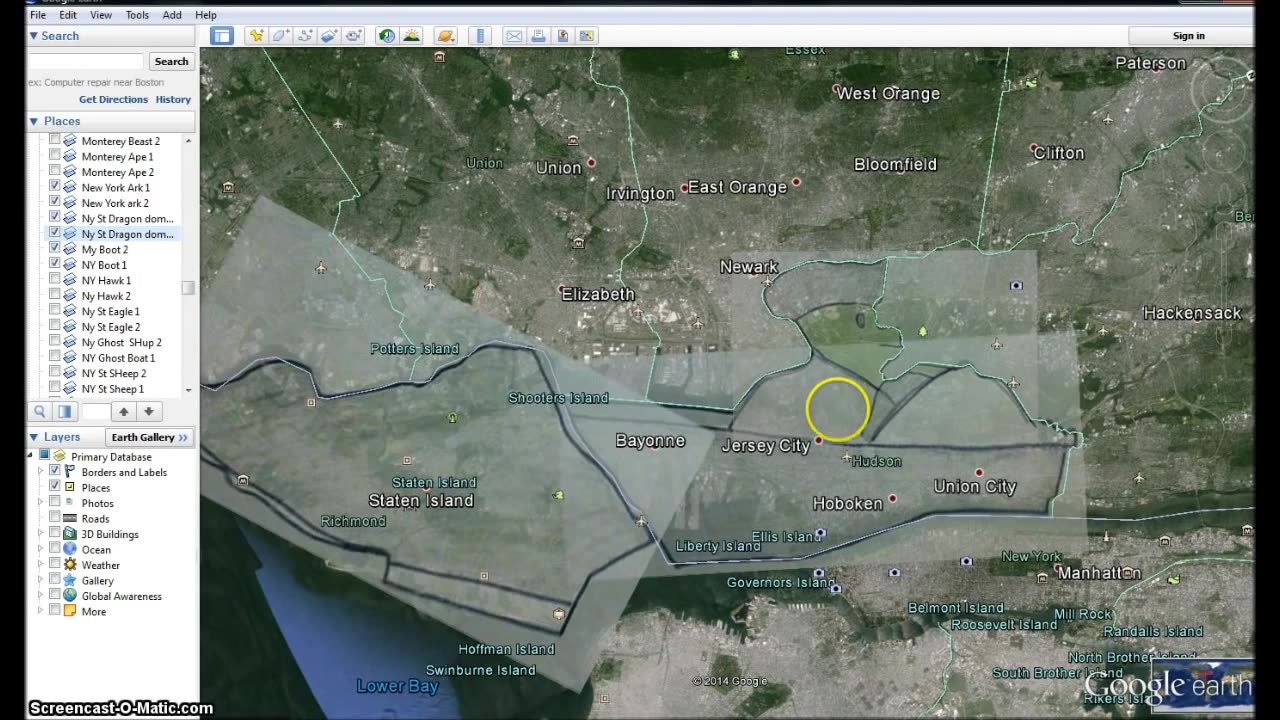Toggle the sidebar visibility icon
The image size is (1280, 720).
[221, 36]
